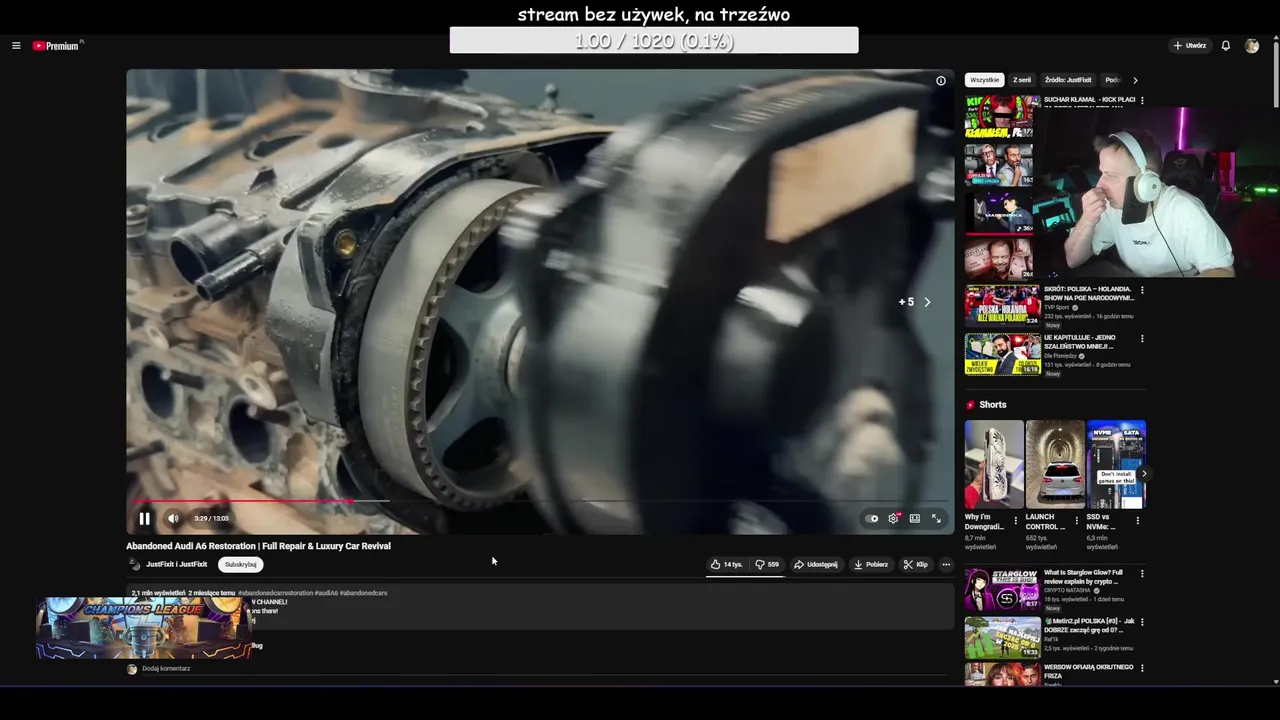Open LAUNCH CONTROL short thumbnail
Image resolution: width=1280 pixels, height=720 pixels.
pos(1055,464)
